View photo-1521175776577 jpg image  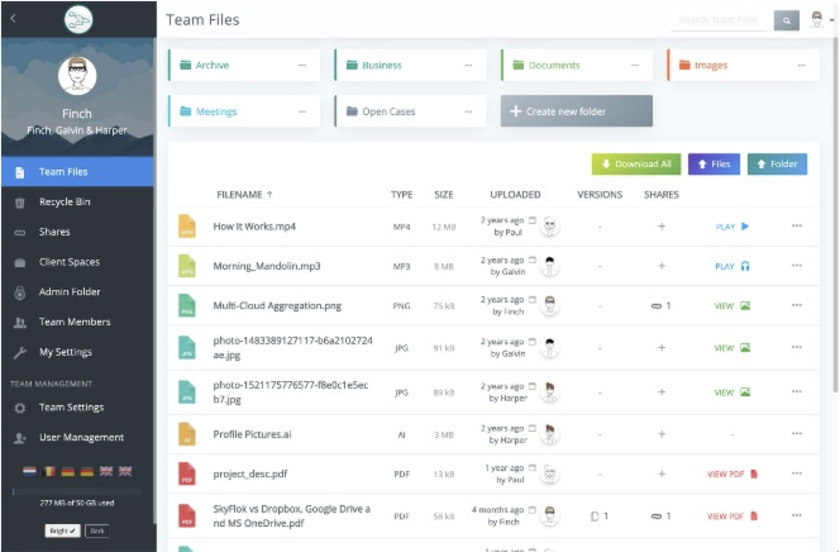[732, 392]
